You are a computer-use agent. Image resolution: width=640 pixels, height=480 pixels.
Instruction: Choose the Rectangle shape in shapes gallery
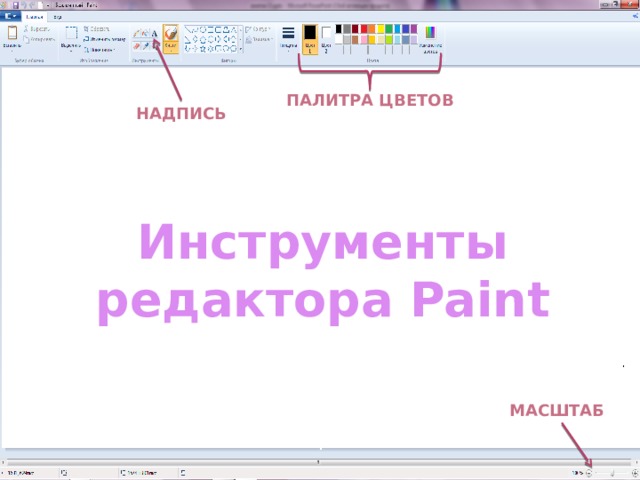[x=211, y=30]
